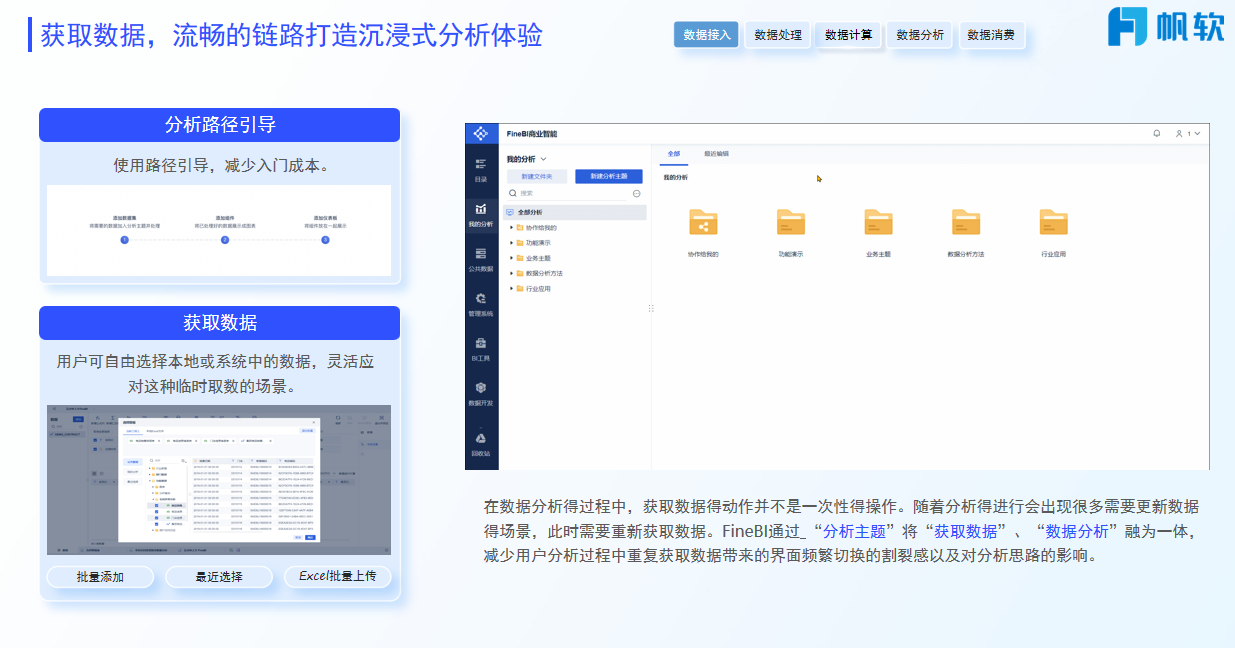Open the 业务主题 folder icon in grid
1235x648 pixels.
pyautogui.click(x=878, y=222)
